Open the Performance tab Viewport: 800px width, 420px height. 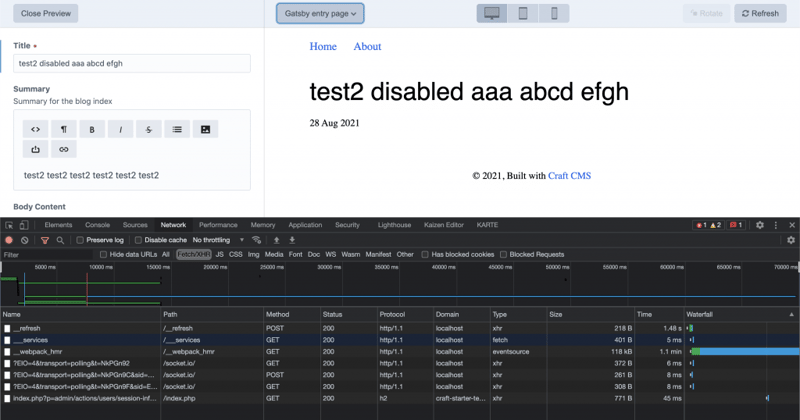(218, 225)
